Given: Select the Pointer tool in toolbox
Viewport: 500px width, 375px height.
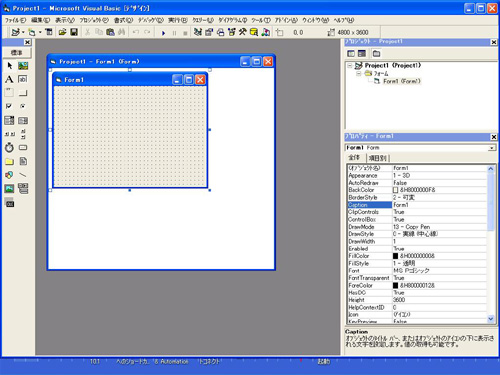Looking at the screenshot, I should click(9, 66).
